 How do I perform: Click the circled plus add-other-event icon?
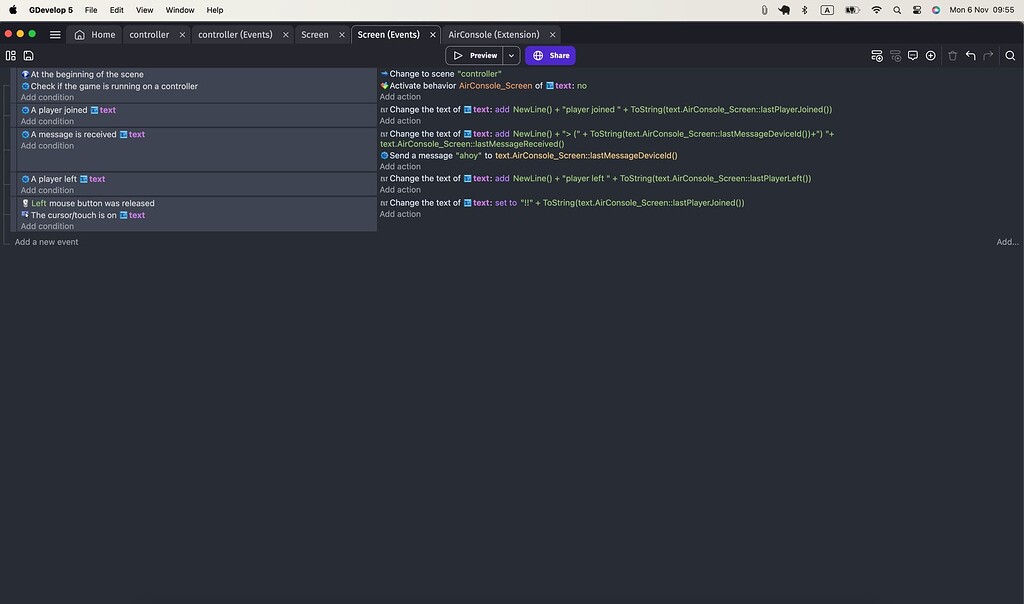(x=931, y=56)
